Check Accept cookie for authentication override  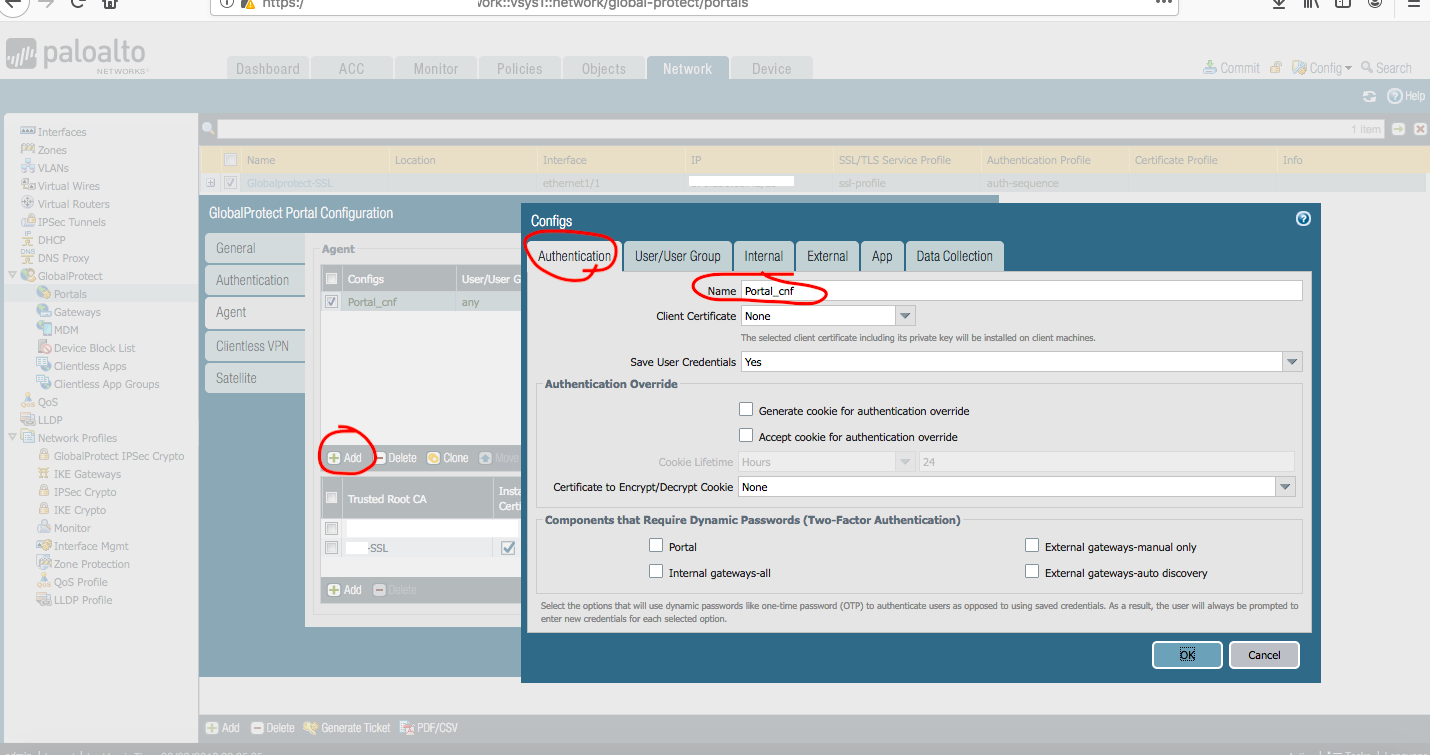[x=746, y=436]
